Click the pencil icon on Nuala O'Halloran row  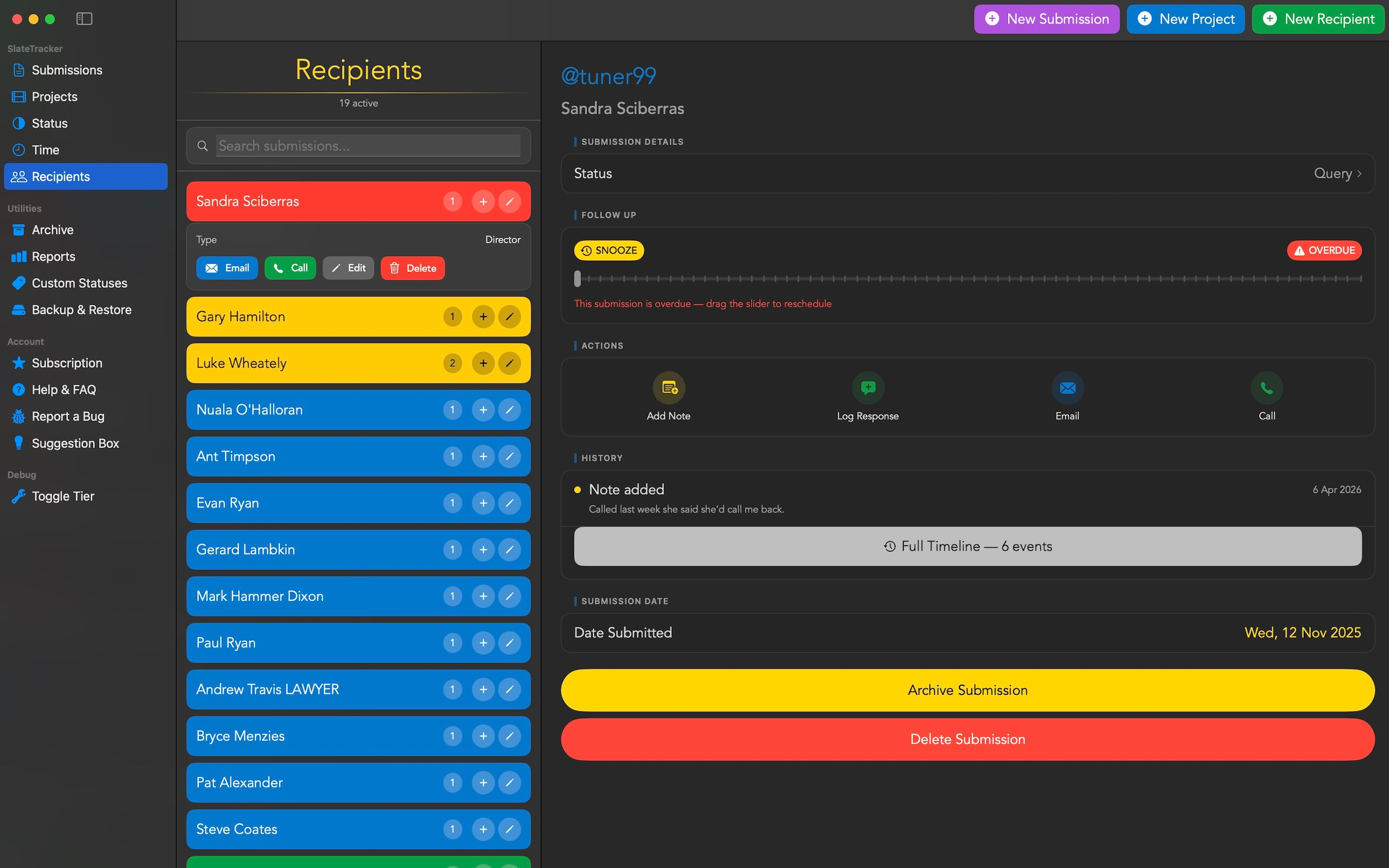pos(509,410)
